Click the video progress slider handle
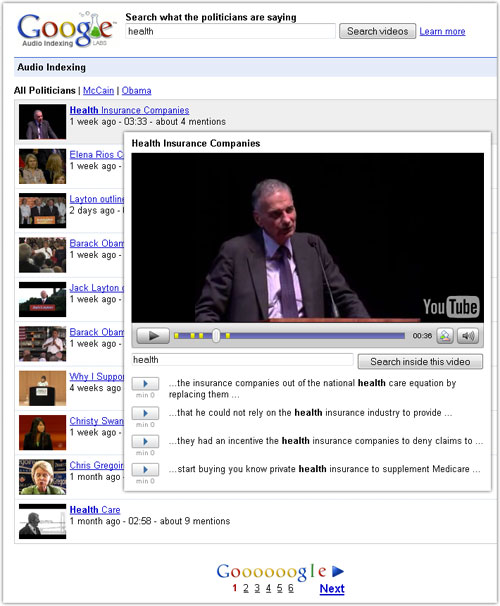Screen dimensions: 500x606 (216, 336)
